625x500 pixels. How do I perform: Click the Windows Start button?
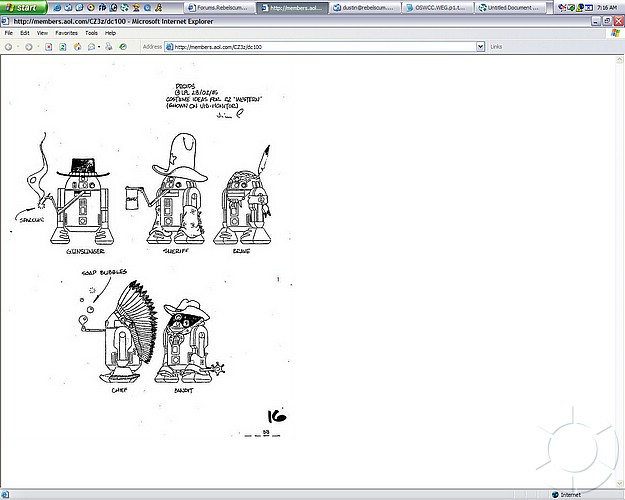[23, 7]
